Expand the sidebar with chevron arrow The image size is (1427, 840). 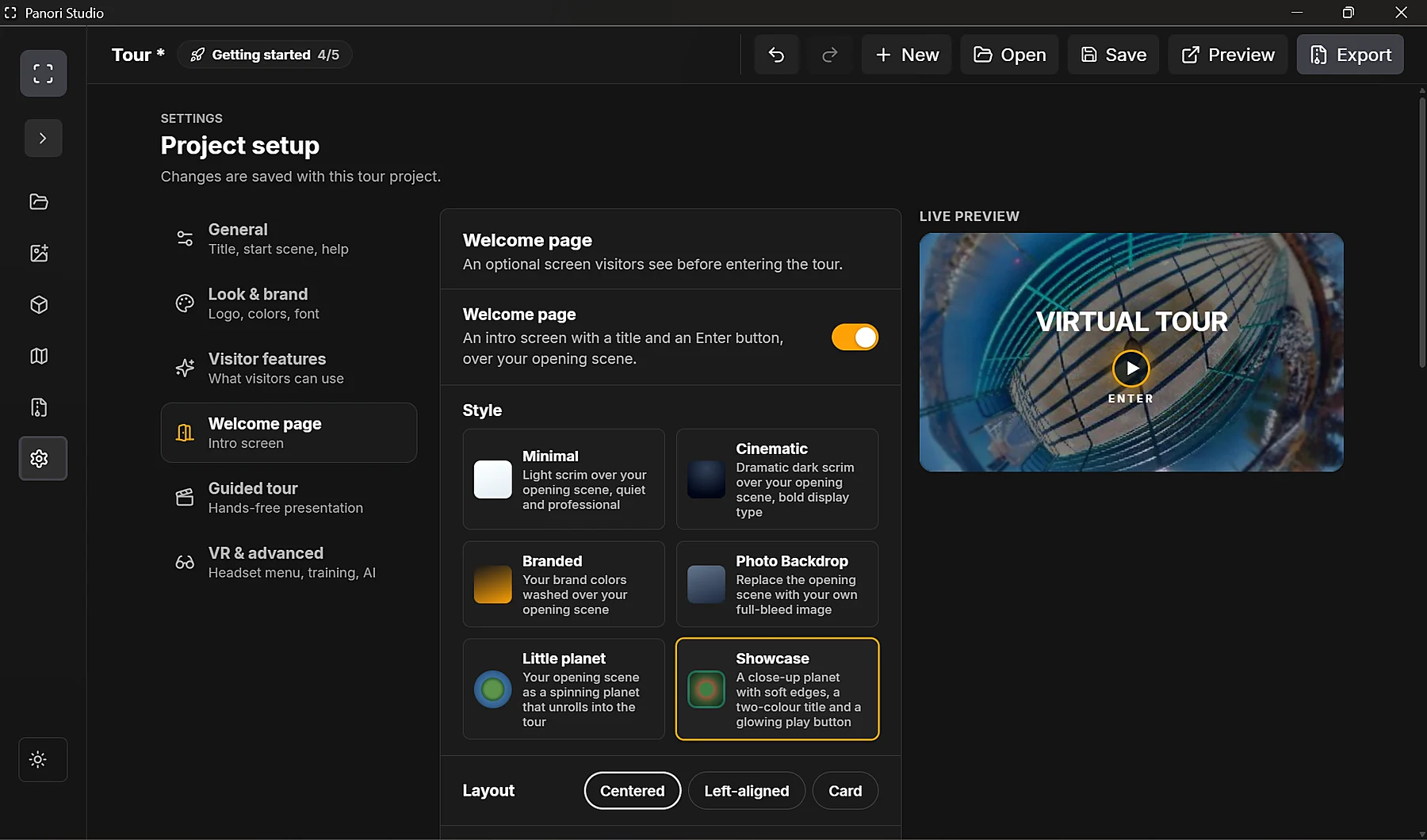[x=43, y=138]
